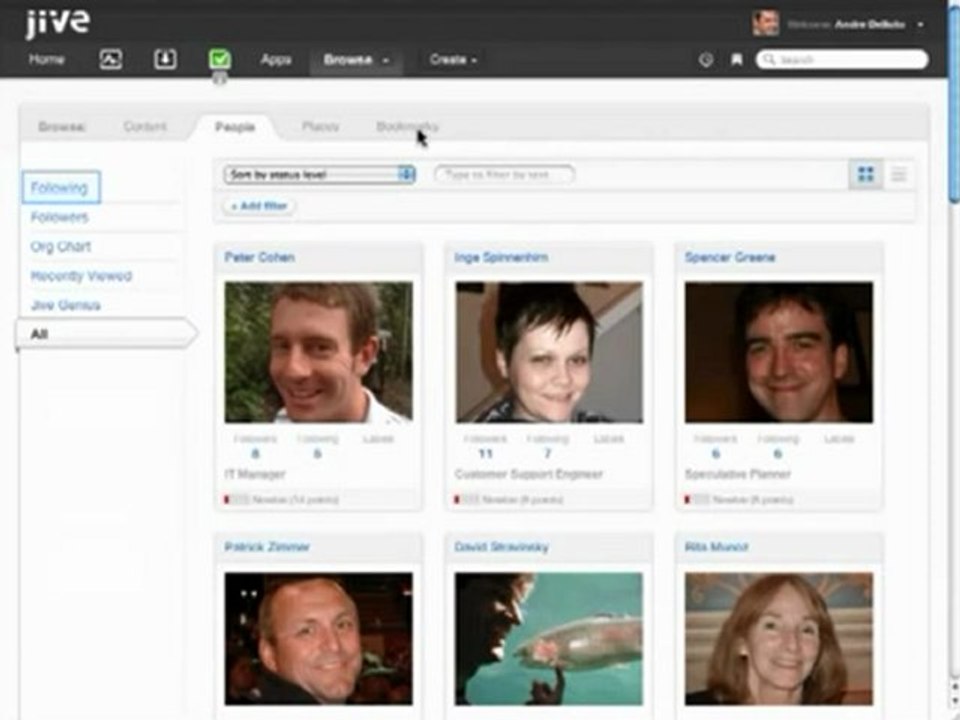Click the IT Manager title text
This screenshot has width=960, height=720.
click(255, 474)
